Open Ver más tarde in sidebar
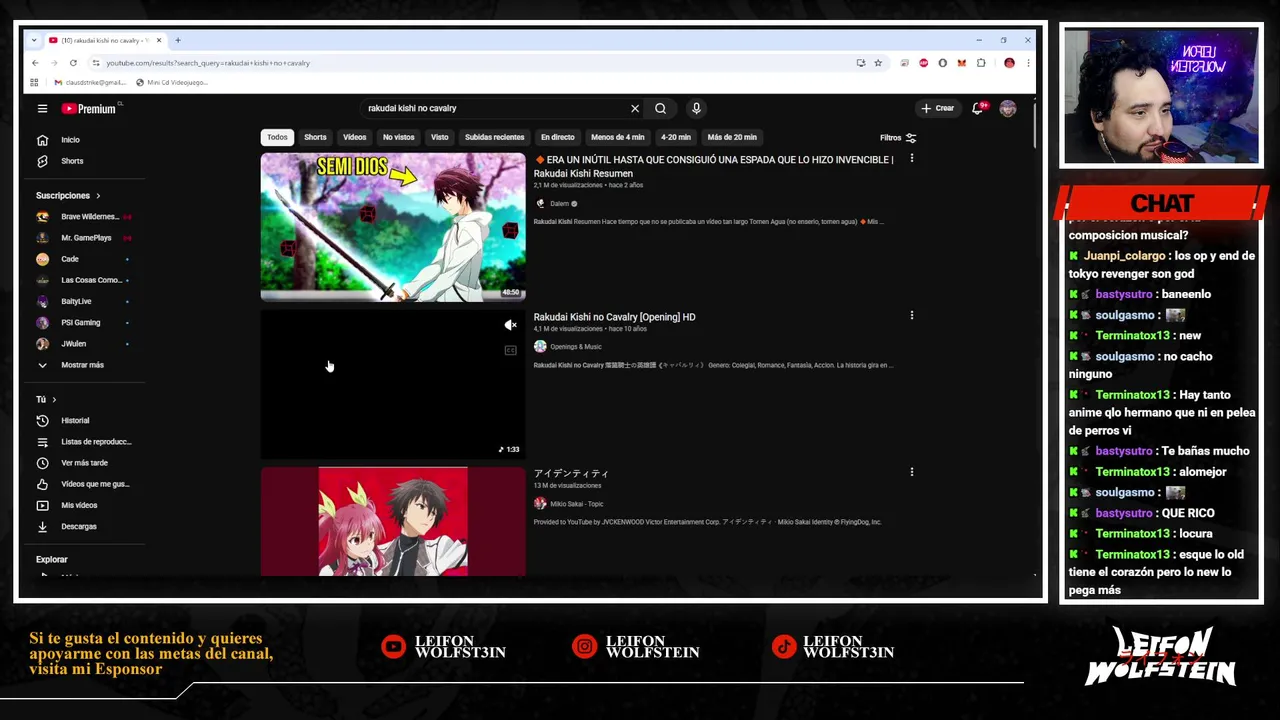 pos(85,463)
